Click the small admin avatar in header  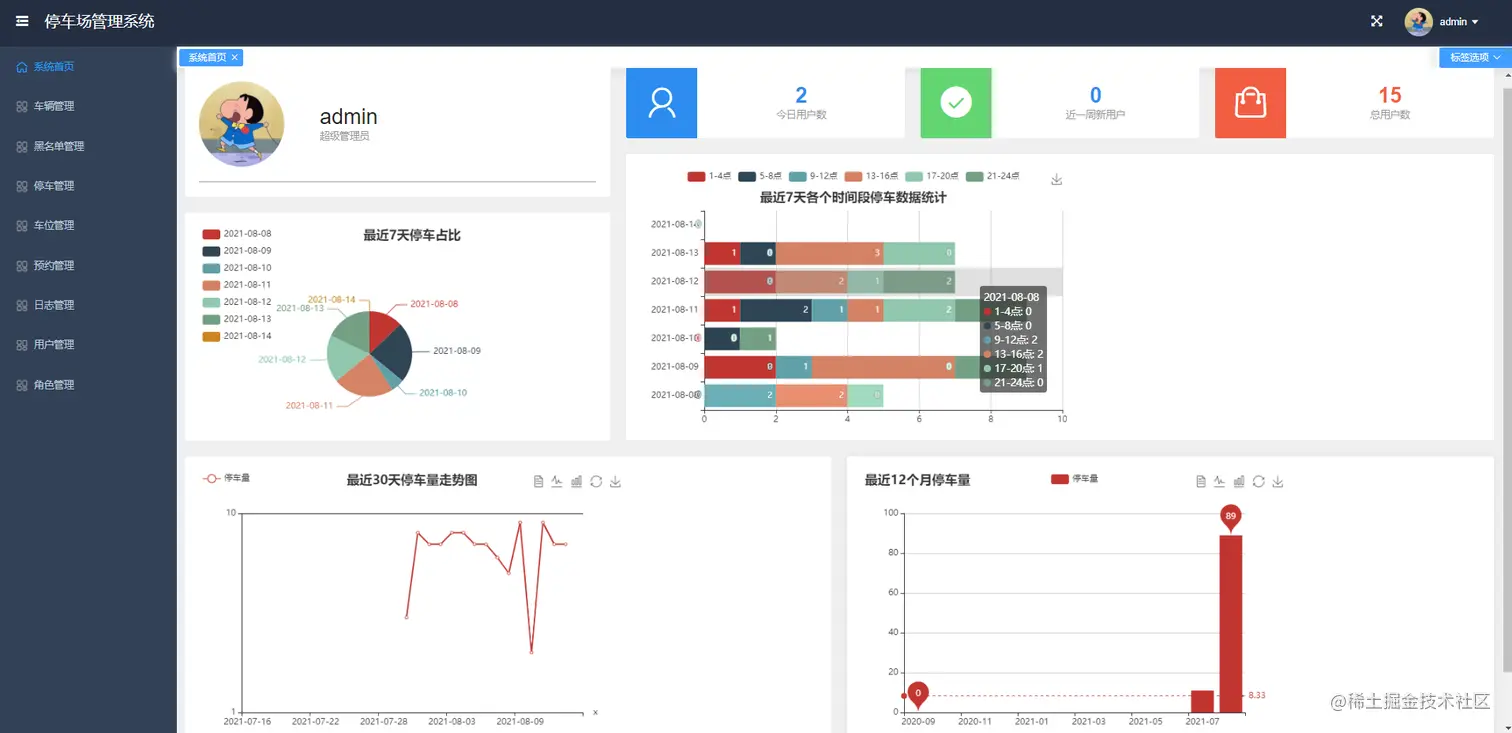[1418, 21]
